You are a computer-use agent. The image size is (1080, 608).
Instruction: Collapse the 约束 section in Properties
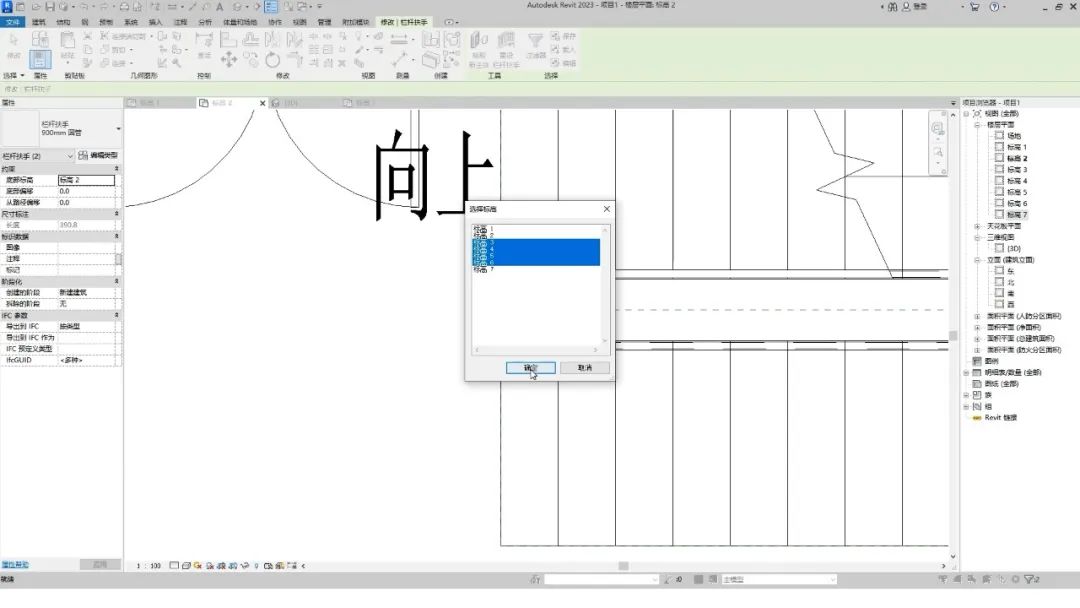116,169
